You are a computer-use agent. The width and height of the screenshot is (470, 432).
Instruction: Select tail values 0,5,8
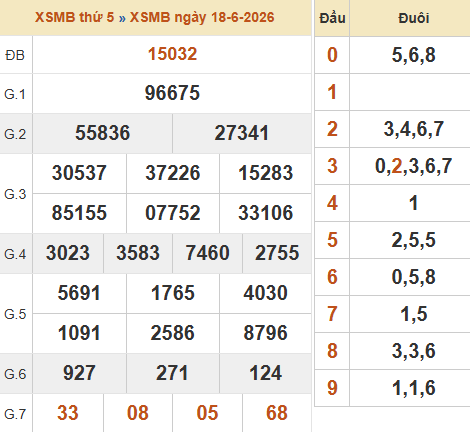414,277
